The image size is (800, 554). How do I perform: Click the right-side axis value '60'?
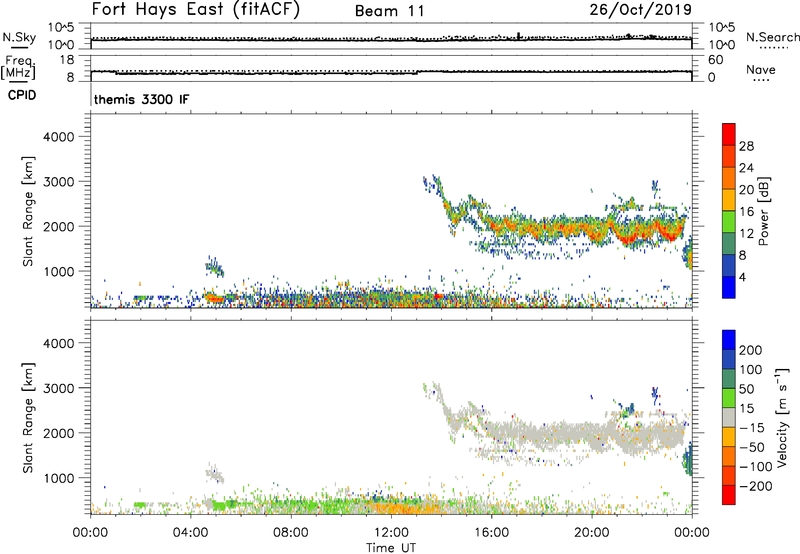pyautogui.click(x=715, y=60)
